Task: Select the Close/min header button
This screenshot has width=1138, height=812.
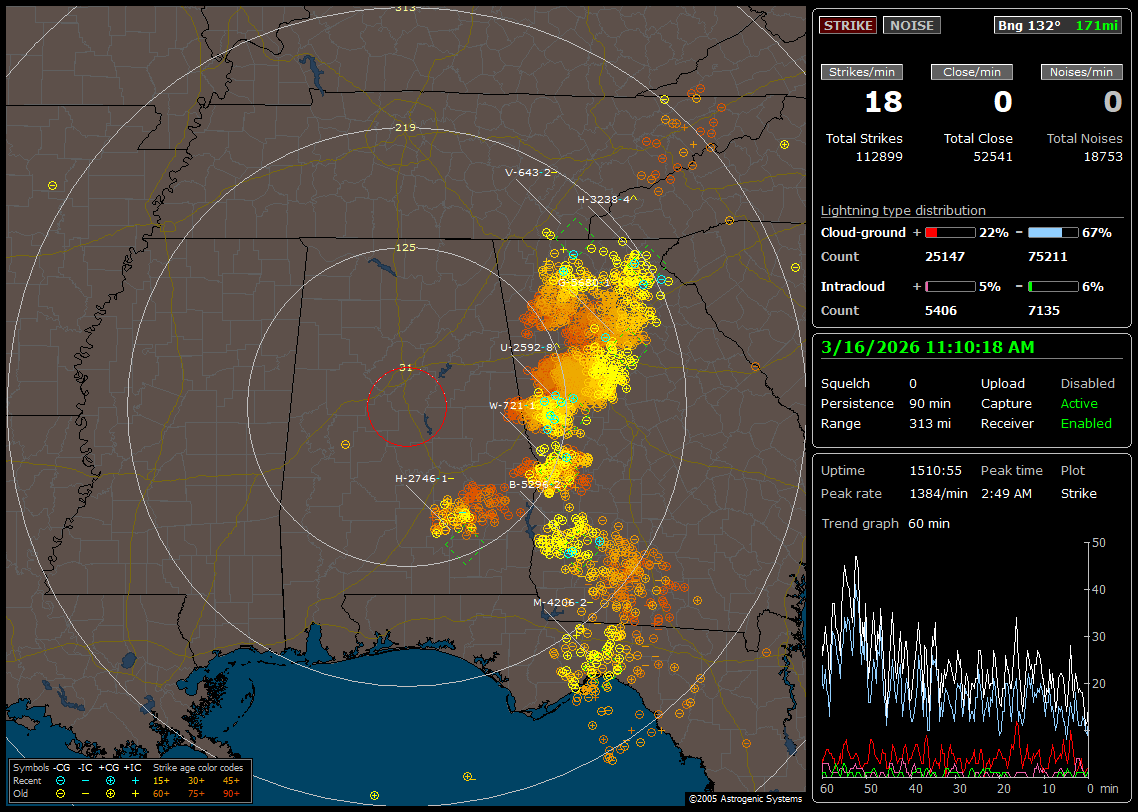Action: [x=972, y=72]
